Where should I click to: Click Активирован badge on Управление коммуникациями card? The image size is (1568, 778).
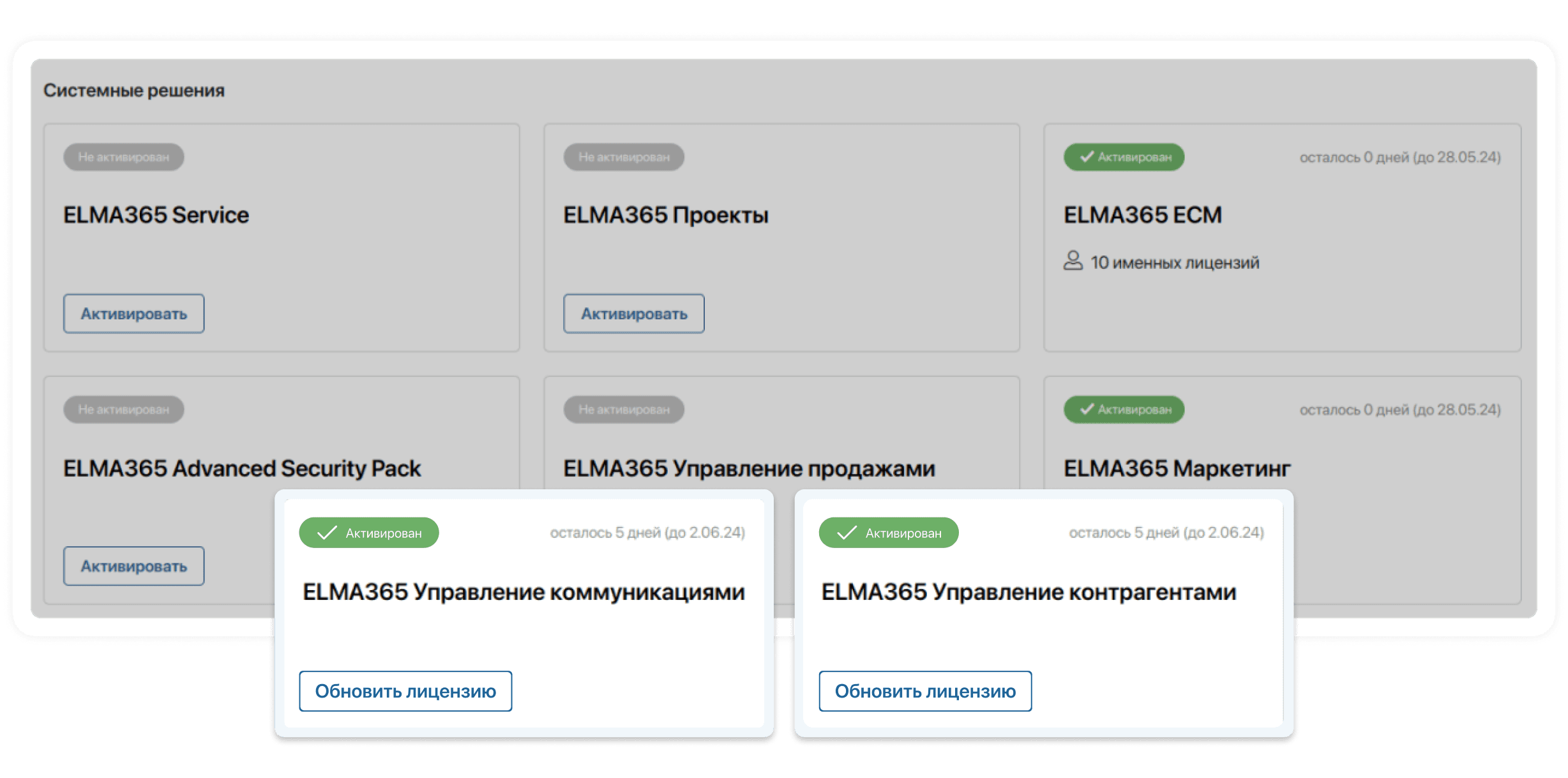point(369,533)
